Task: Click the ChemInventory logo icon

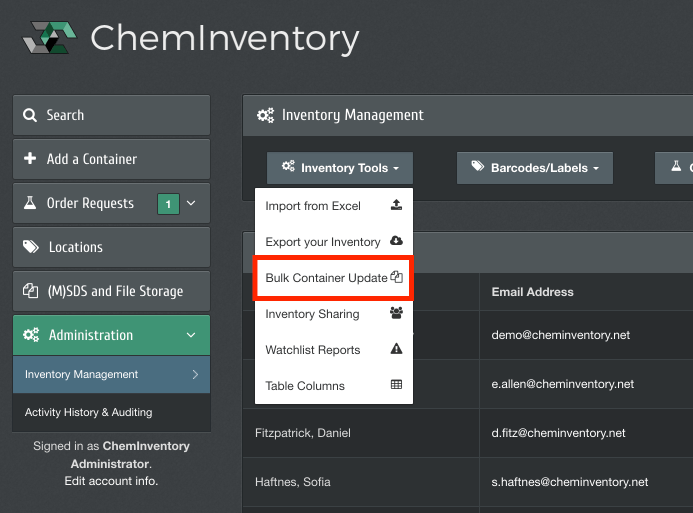Action: pos(50,38)
